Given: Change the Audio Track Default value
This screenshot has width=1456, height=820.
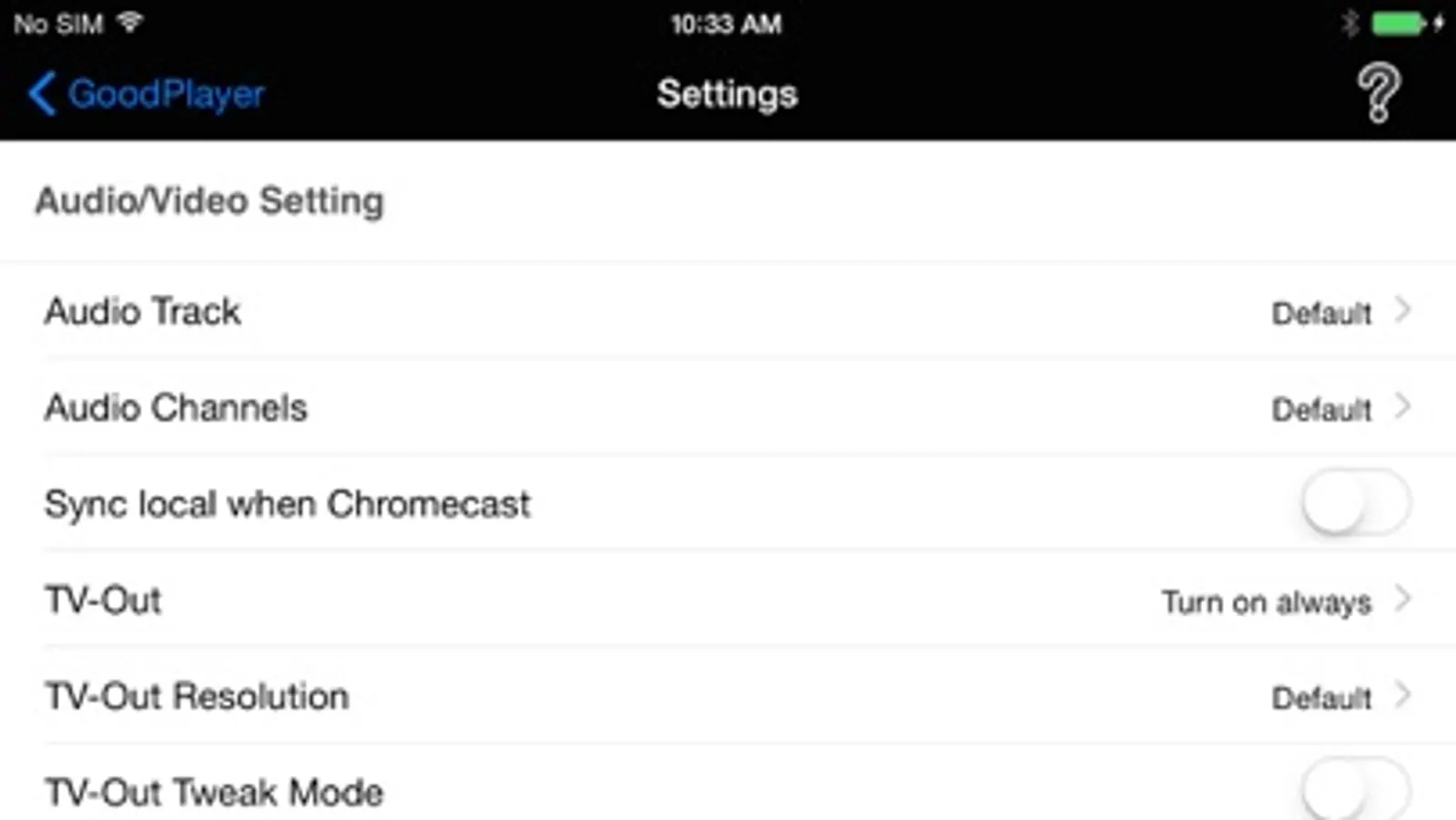Looking at the screenshot, I should click(x=1321, y=313).
